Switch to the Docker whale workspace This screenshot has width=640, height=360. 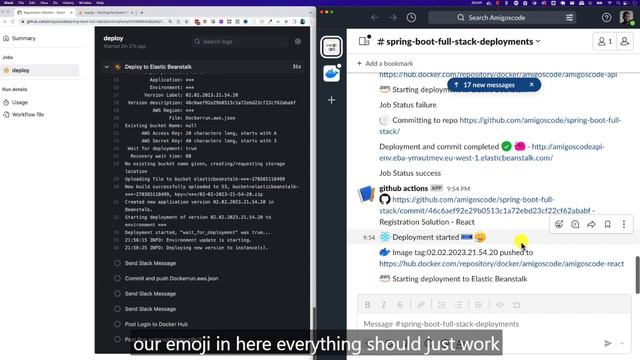pos(331,74)
